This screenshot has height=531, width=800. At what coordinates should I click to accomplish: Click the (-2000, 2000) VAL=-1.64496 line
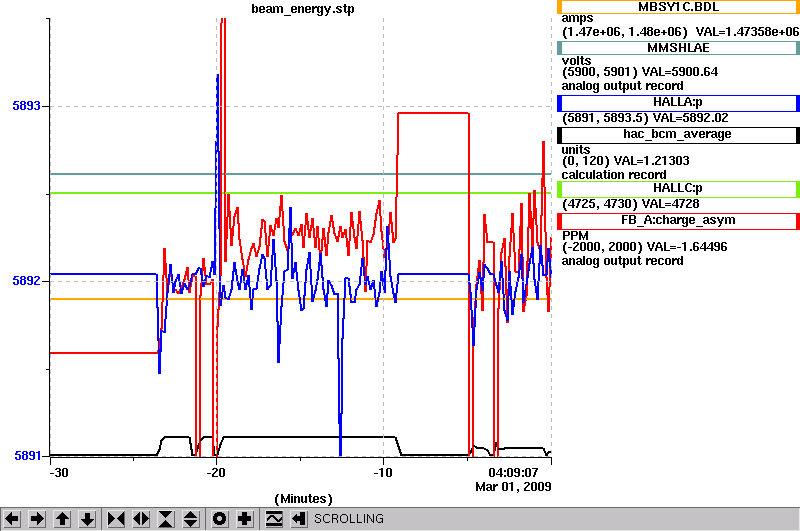click(x=644, y=247)
